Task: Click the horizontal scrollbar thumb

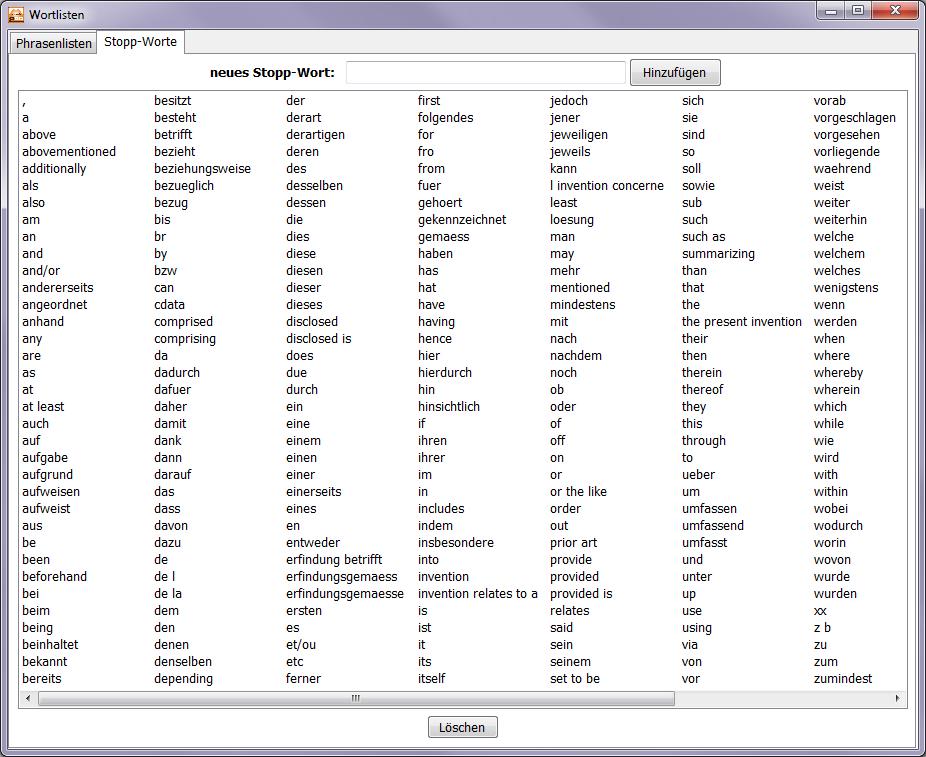Action: (356, 699)
